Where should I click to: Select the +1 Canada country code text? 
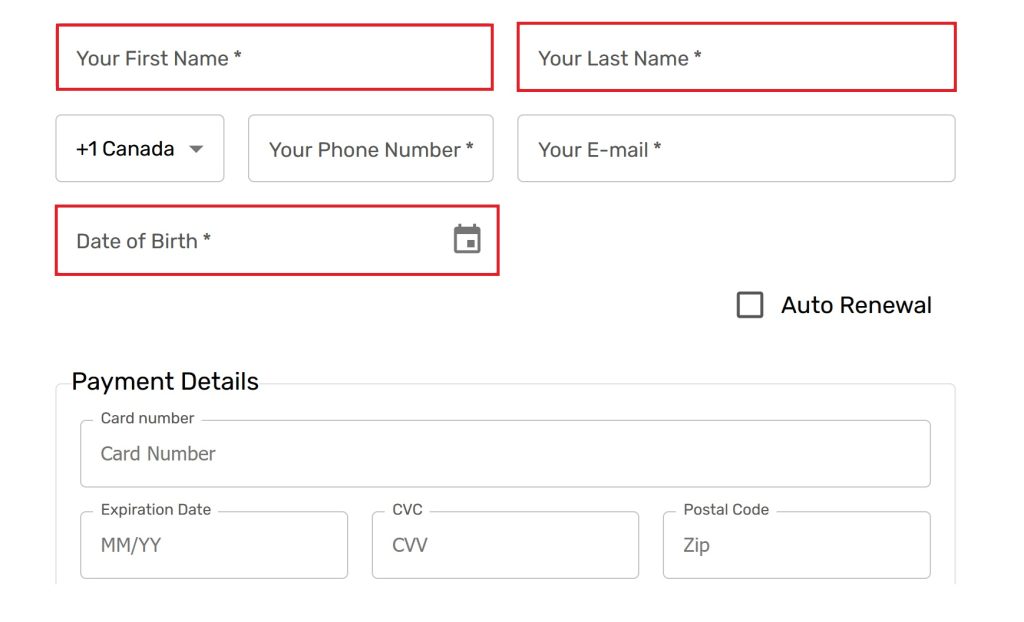point(125,149)
